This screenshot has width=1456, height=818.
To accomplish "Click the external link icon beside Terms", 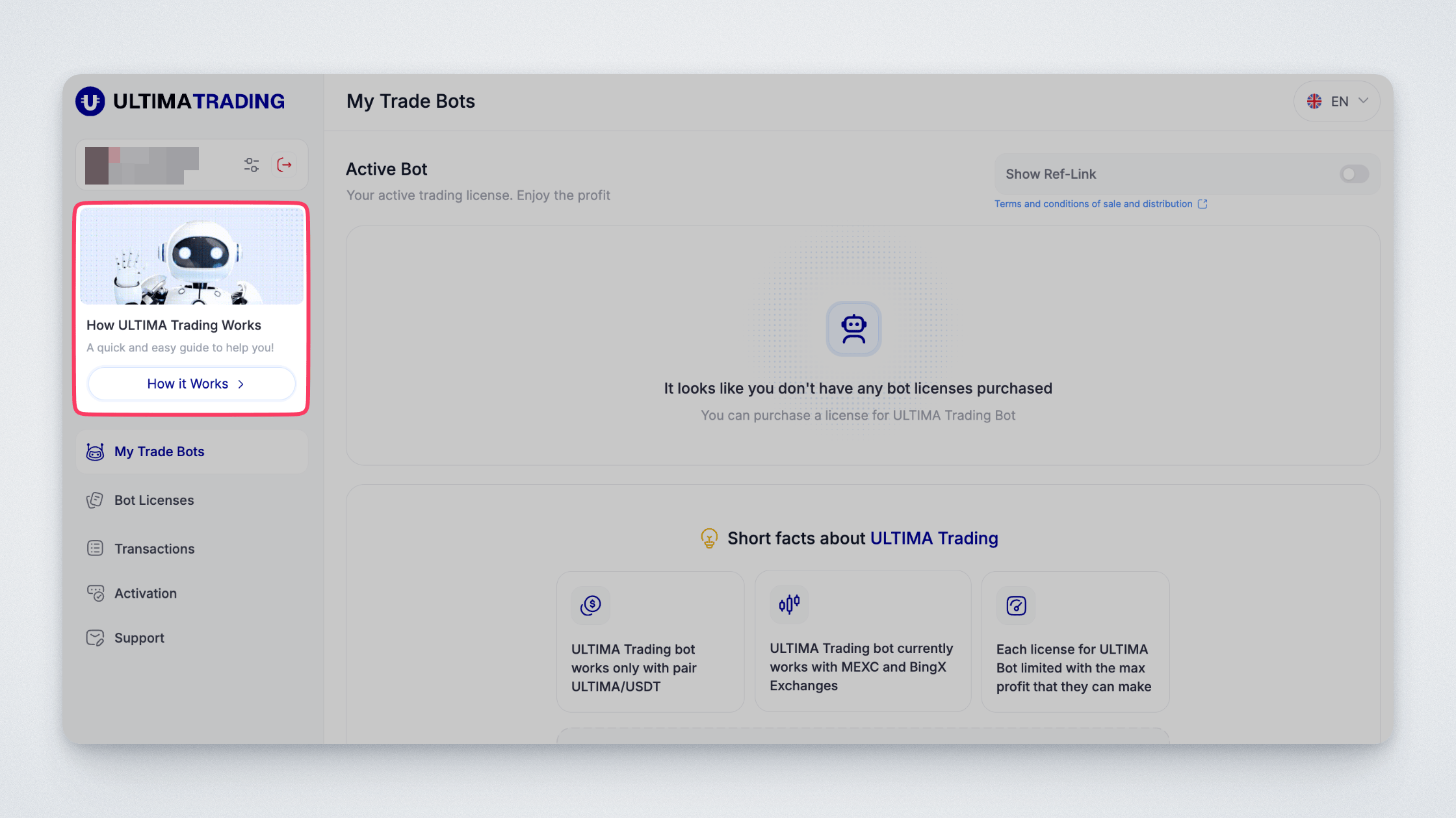I will click(x=1202, y=204).
